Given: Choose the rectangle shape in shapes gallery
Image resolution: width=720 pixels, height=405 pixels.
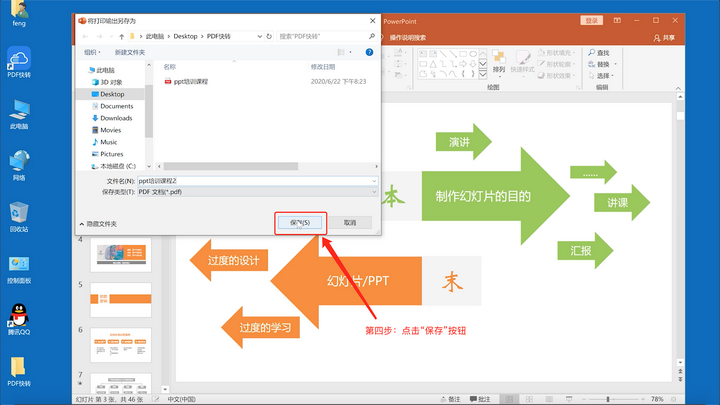Looking at the screenshot, I should point(463,54).
